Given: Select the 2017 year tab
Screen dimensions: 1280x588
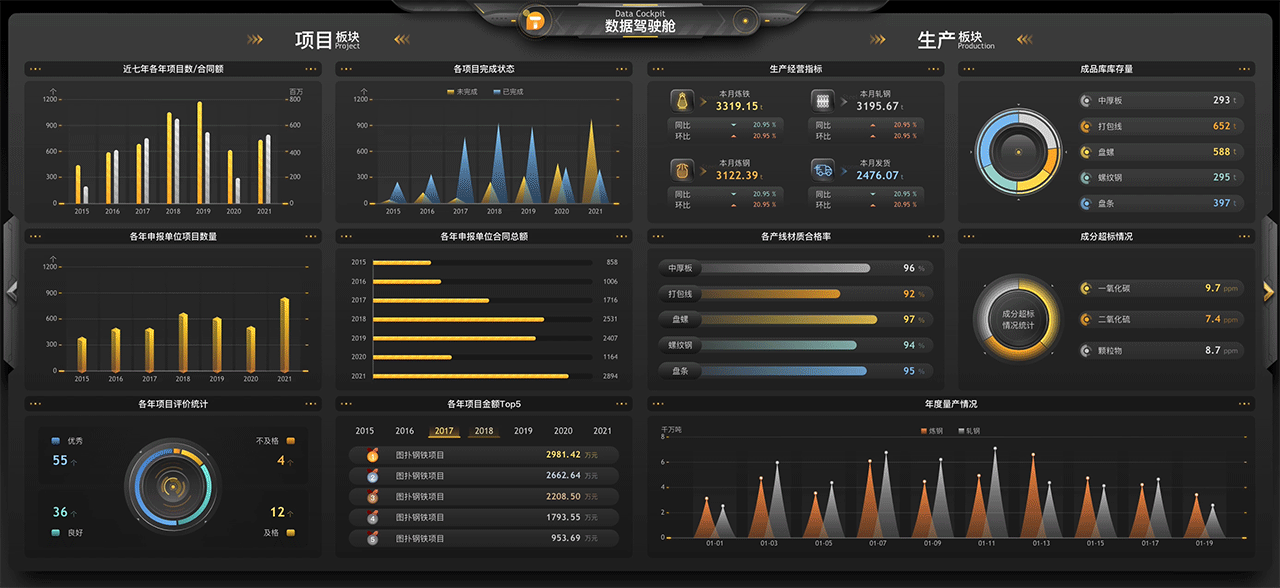Looking at the screenshot, I should [444, 431].
